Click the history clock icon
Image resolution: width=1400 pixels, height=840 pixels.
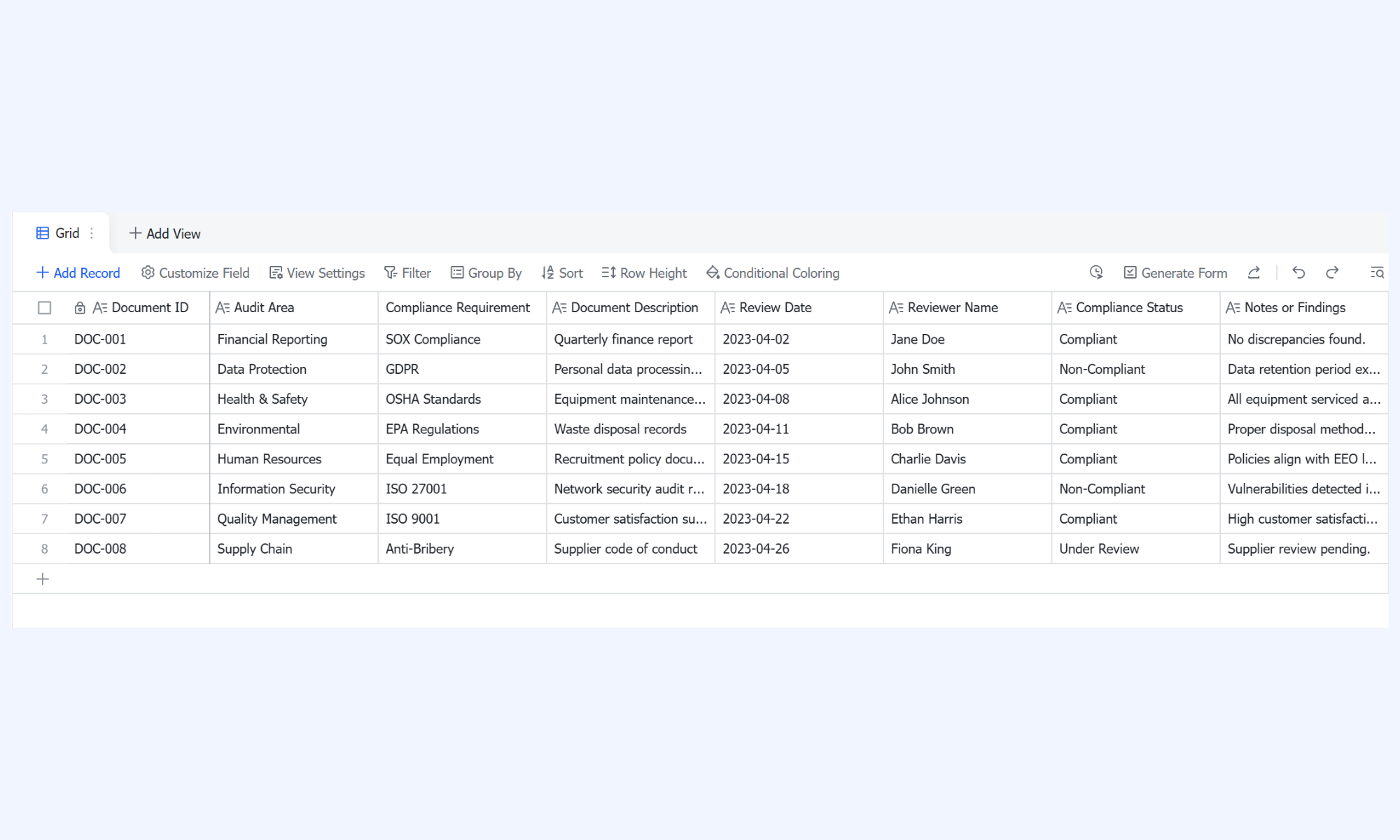coord(1096,272)
